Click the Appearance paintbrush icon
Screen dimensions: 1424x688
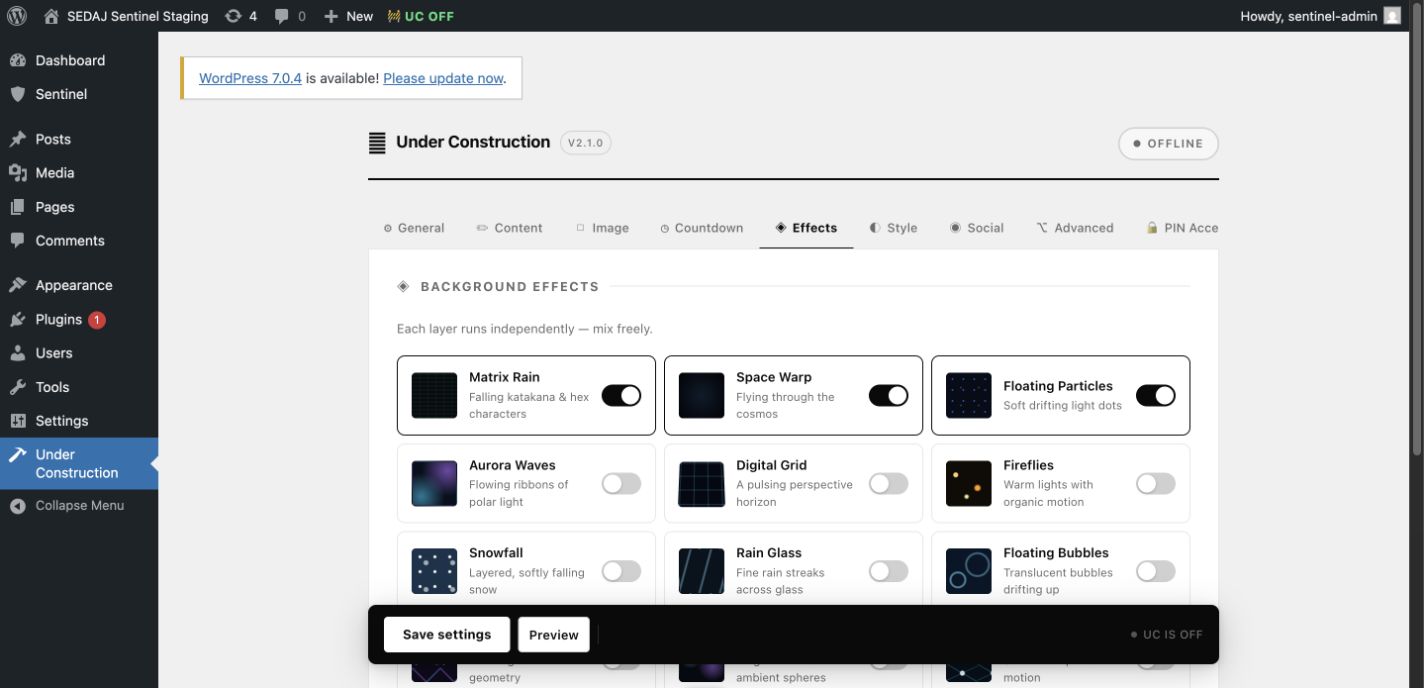[x=17, y=285]
